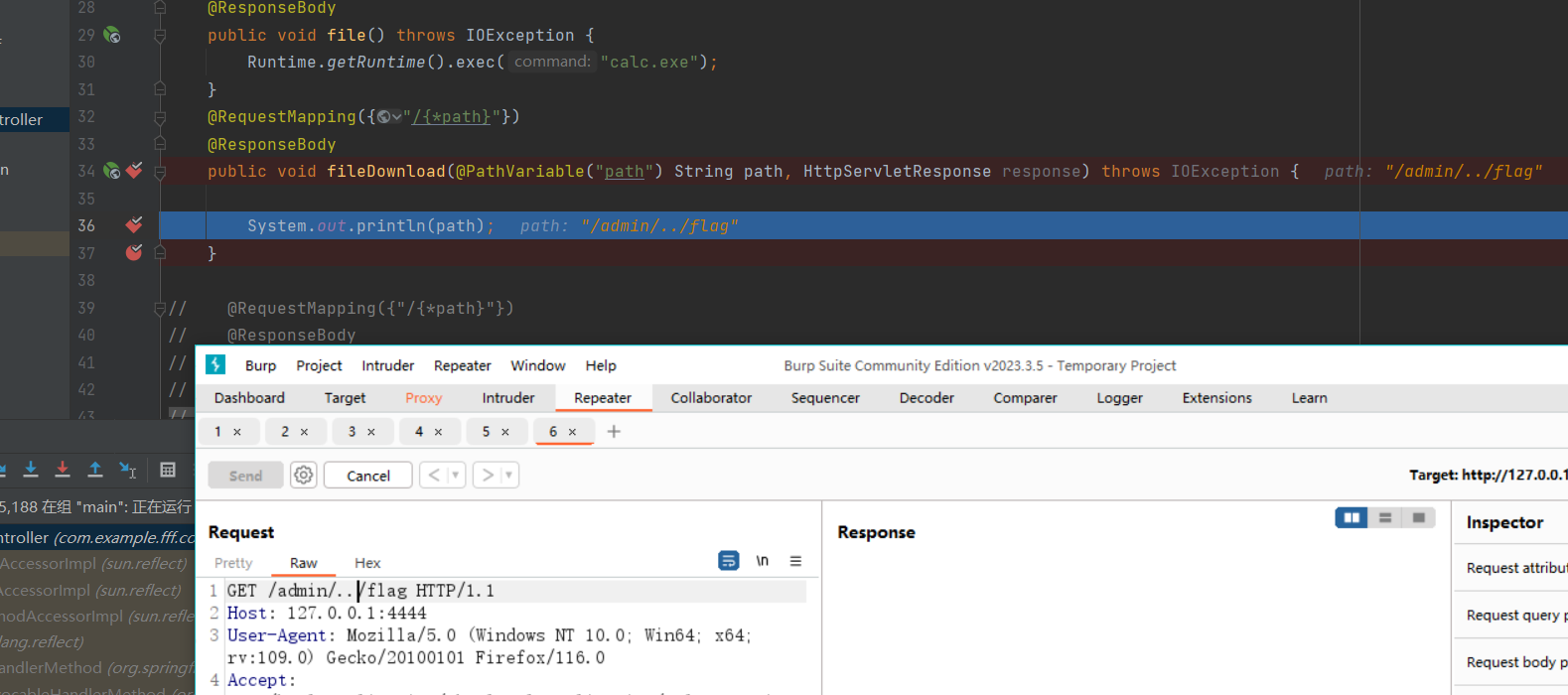1568x695 pixels.
Task: Open Evaluate Expression calculator icon
Action: pos(168,470)
